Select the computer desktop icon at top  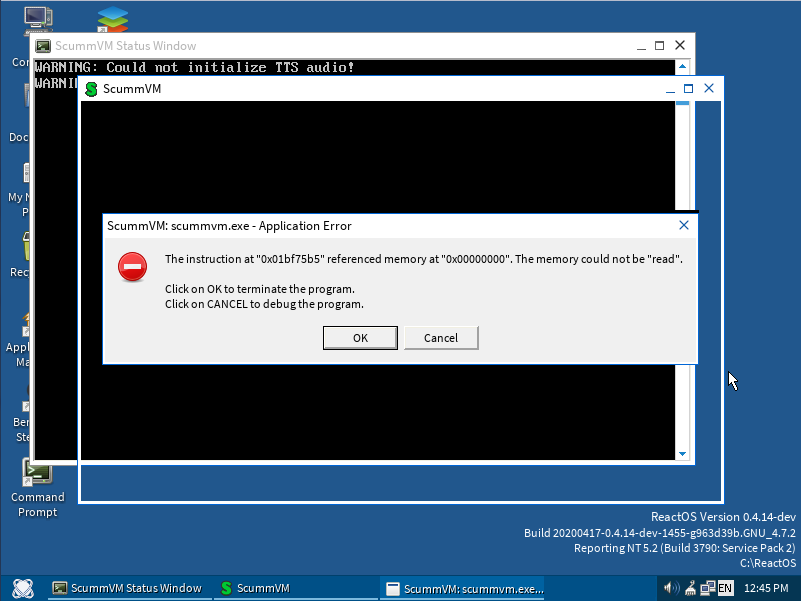[38, 20]
